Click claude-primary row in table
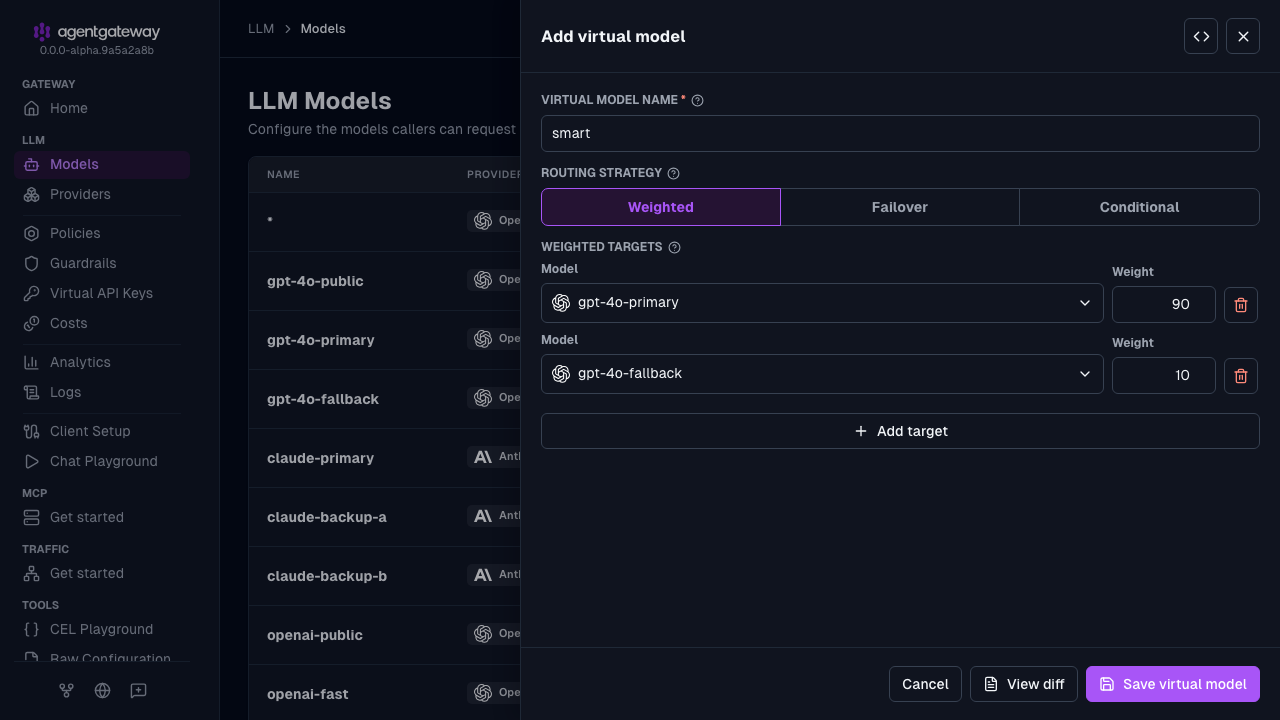This screenshot has width=1280, height=720. 385,458
